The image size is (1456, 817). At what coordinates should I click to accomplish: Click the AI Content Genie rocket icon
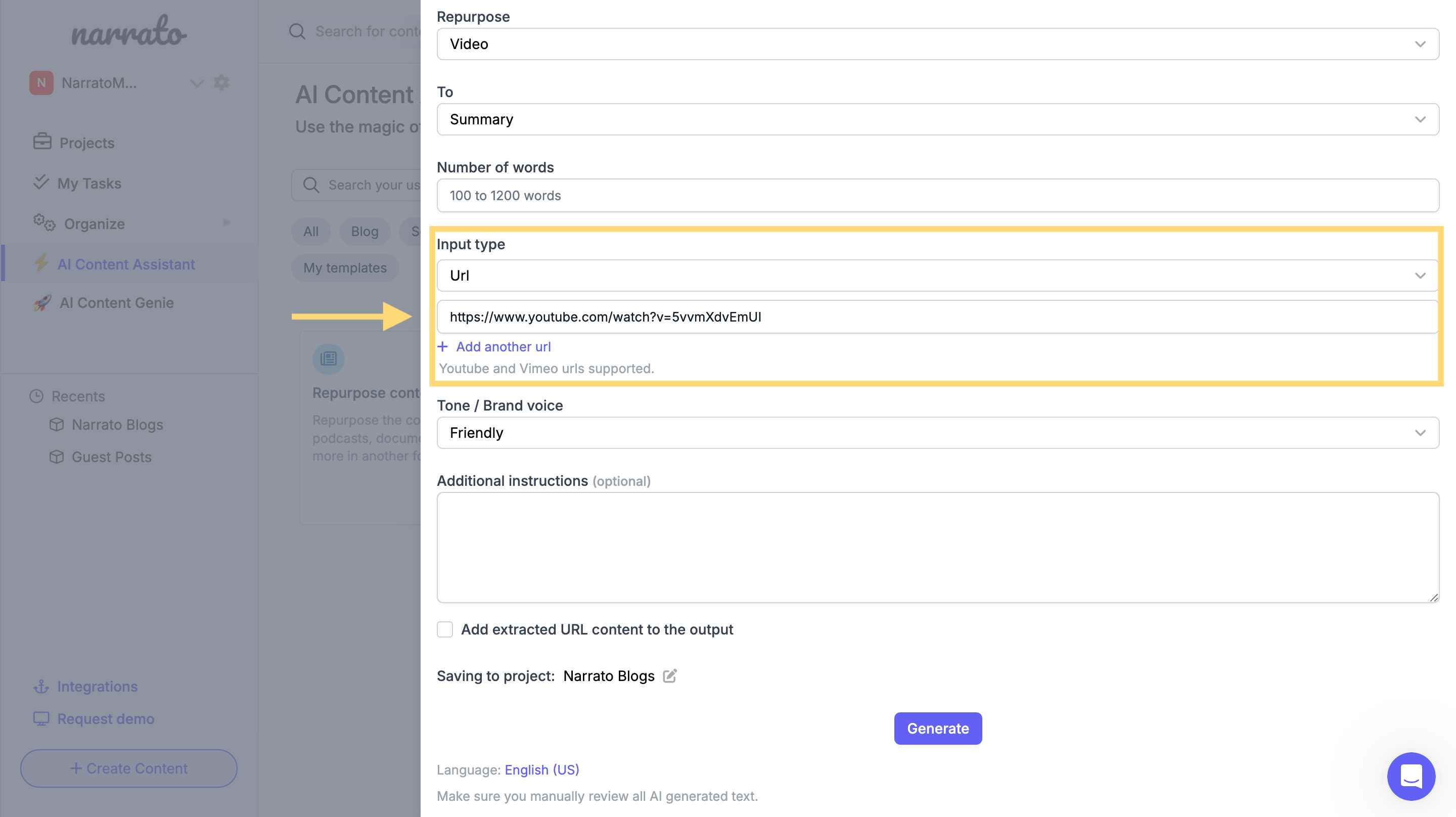42,302
